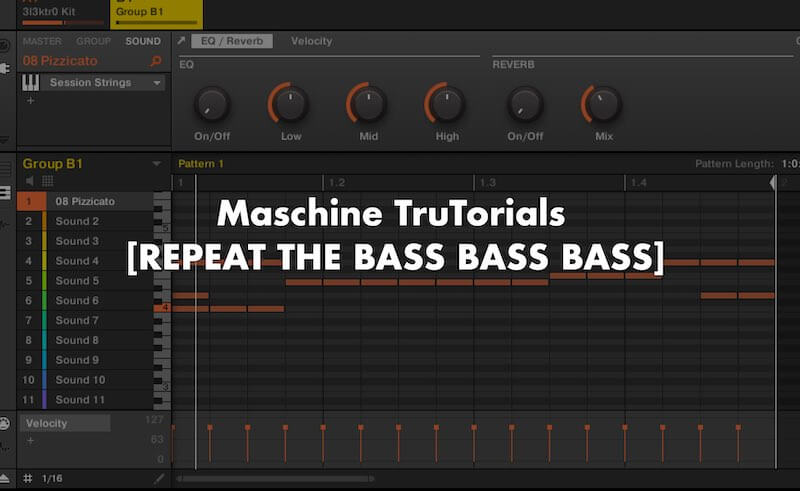Screen dimensions: 800x491
Task: Open the 1/16 step grid value menu
Action: click(x=52, y=478)
